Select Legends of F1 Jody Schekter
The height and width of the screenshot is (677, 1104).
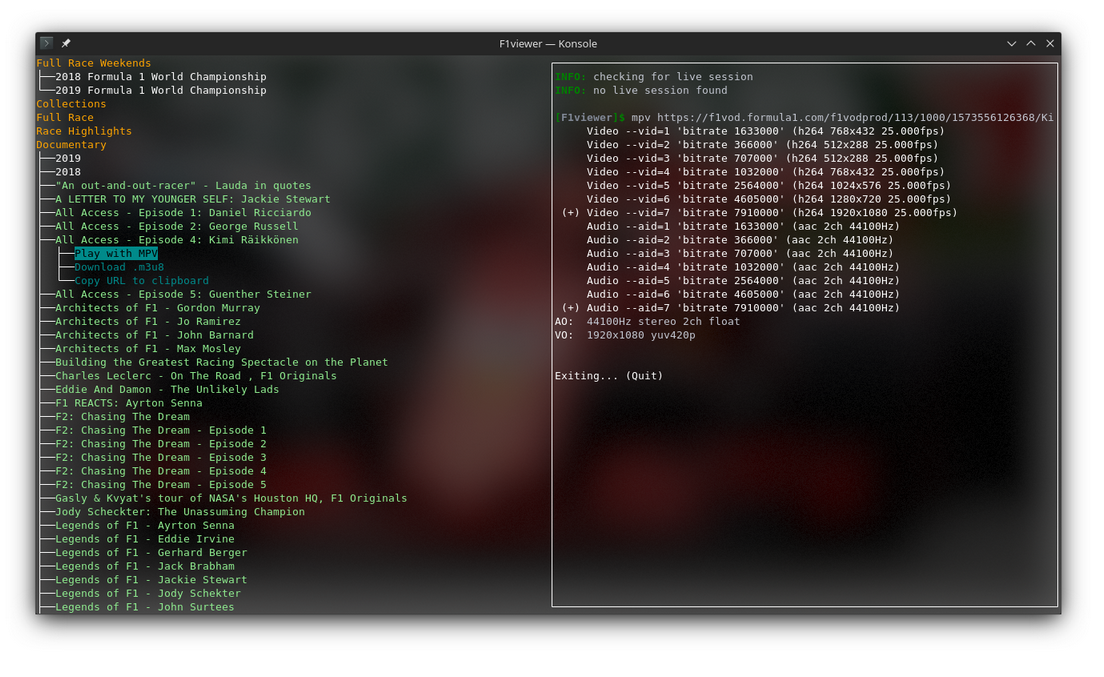[x=148, y=594]
